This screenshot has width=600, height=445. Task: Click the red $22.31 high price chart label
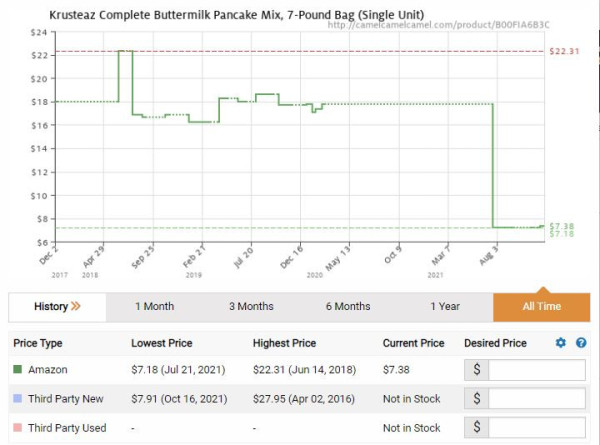(564, 51)
